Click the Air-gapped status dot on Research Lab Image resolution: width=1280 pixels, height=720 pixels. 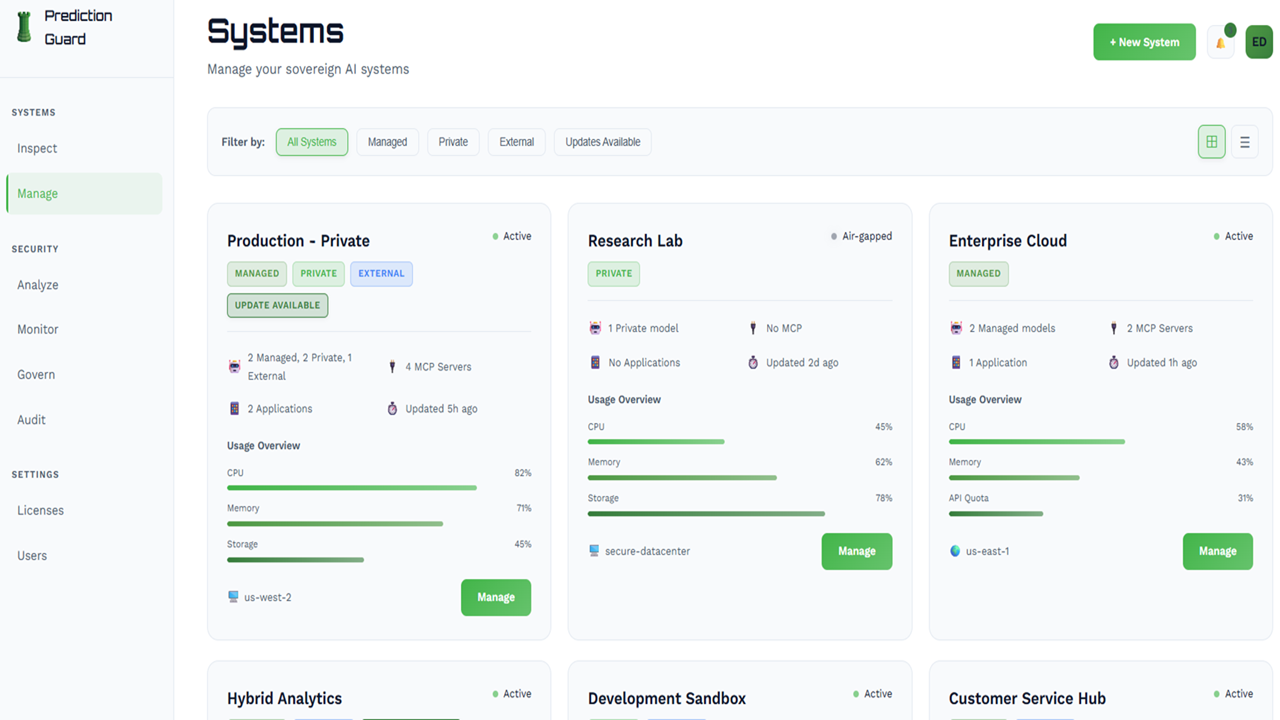(834, 237)
